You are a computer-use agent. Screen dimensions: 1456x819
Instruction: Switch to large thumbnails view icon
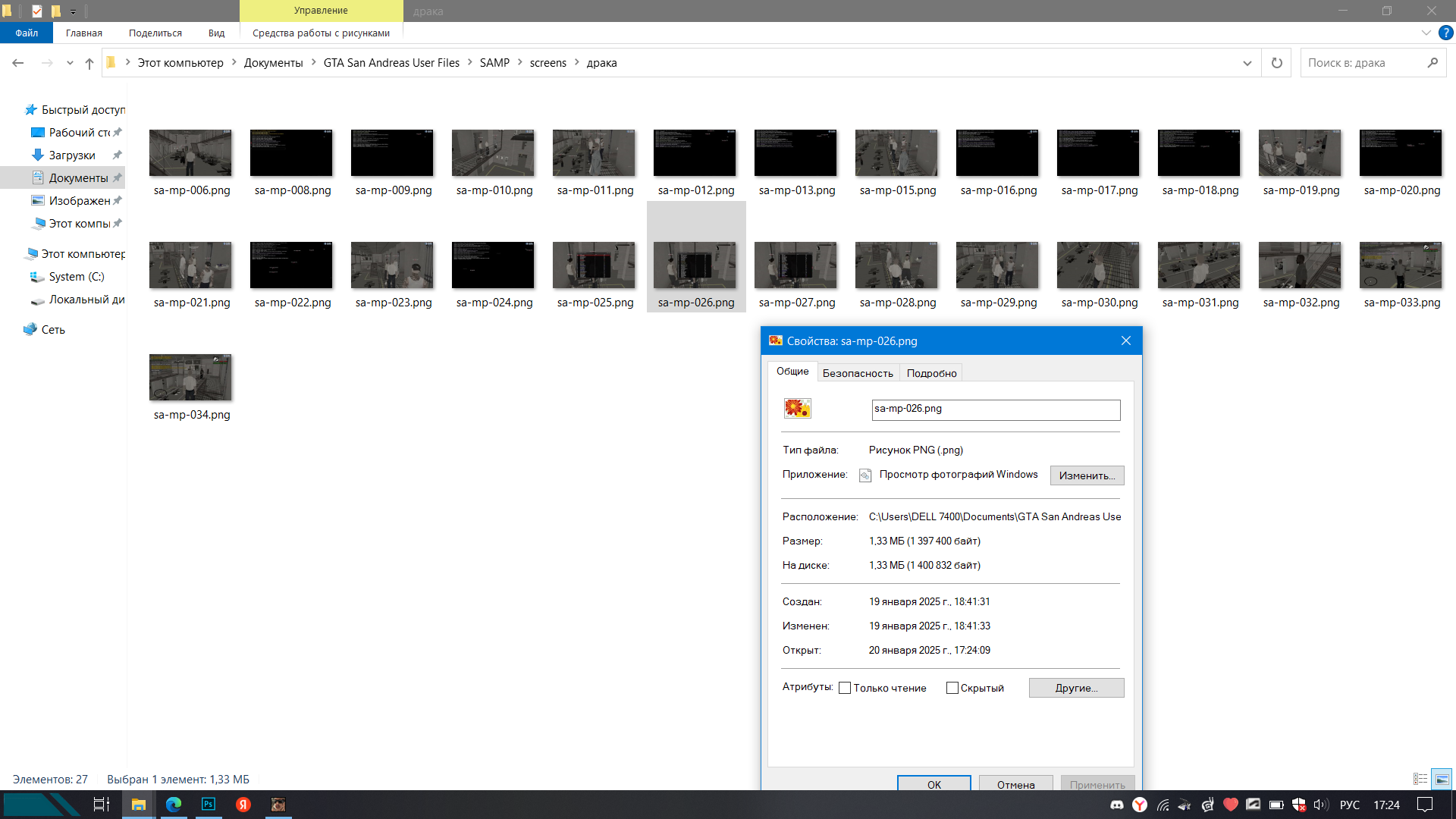pos(1442,779)
